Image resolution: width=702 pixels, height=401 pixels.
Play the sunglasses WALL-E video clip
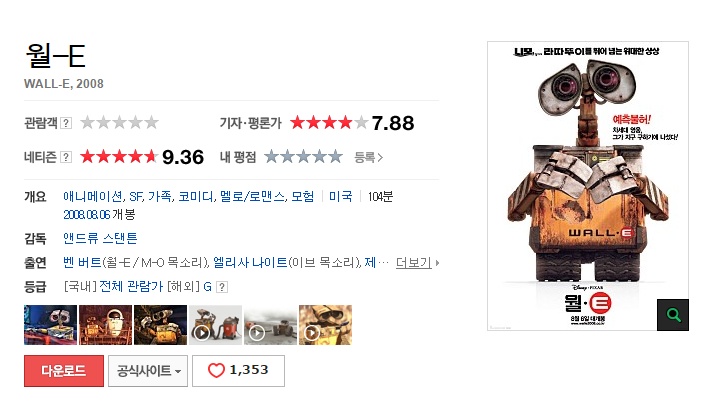(x=325, y=325)
